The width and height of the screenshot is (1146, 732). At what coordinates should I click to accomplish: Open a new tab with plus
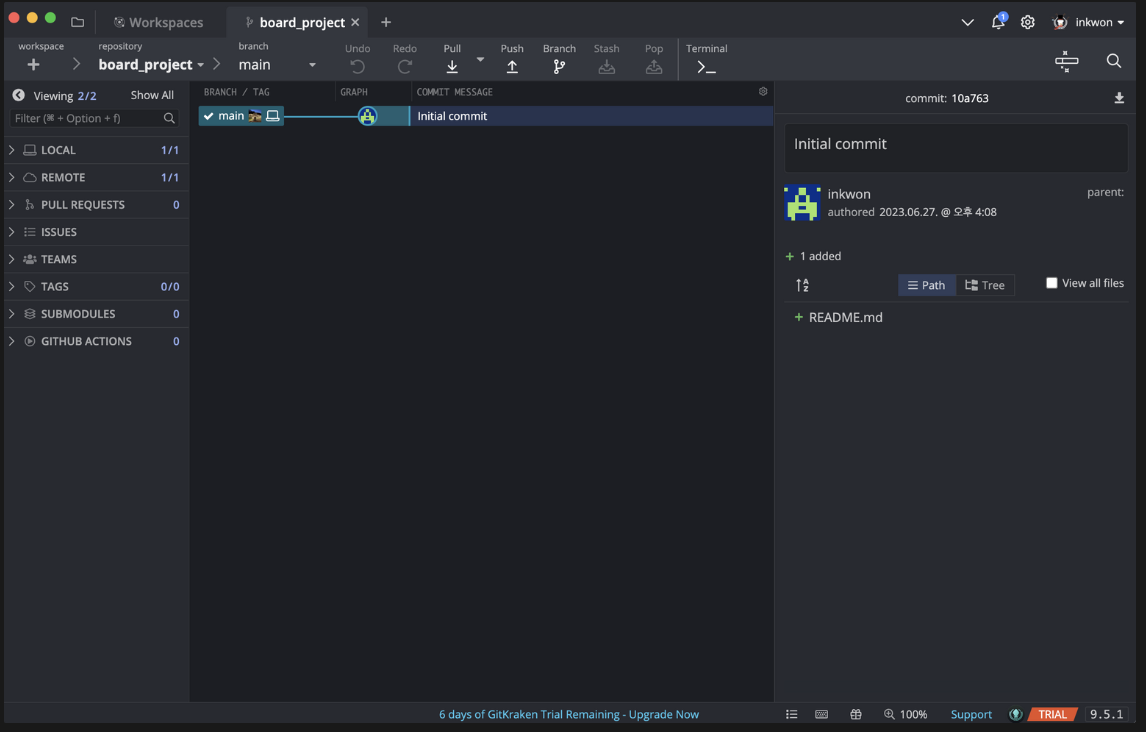coord(386,22)
